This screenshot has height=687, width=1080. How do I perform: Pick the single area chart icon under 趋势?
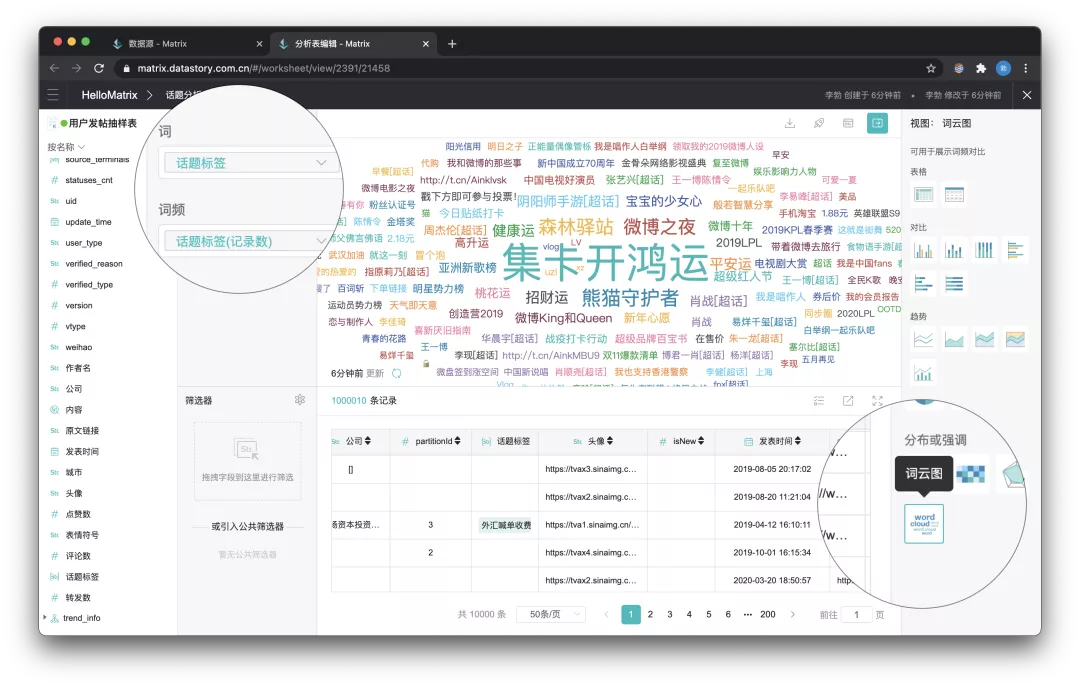click(954, 339)
